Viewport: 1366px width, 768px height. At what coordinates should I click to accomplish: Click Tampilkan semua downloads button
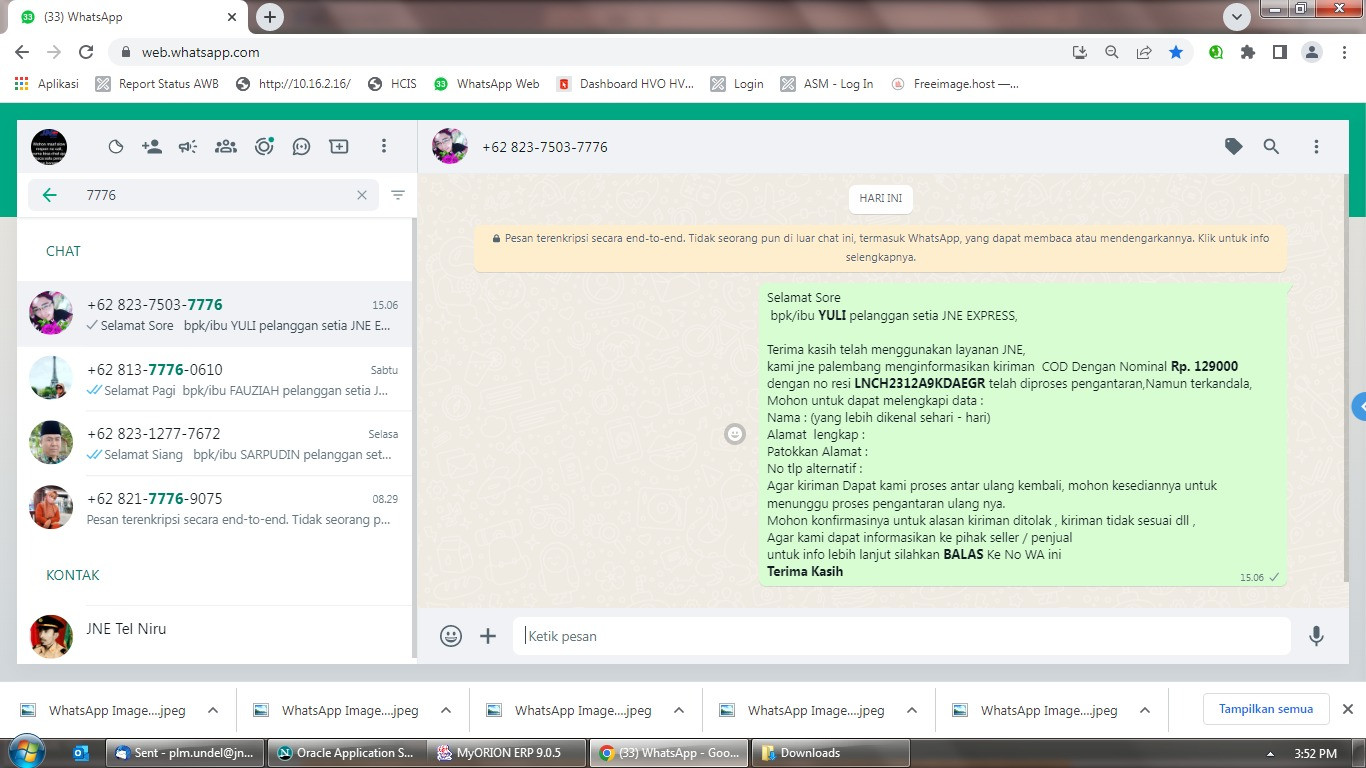[x=1266, y=709]
